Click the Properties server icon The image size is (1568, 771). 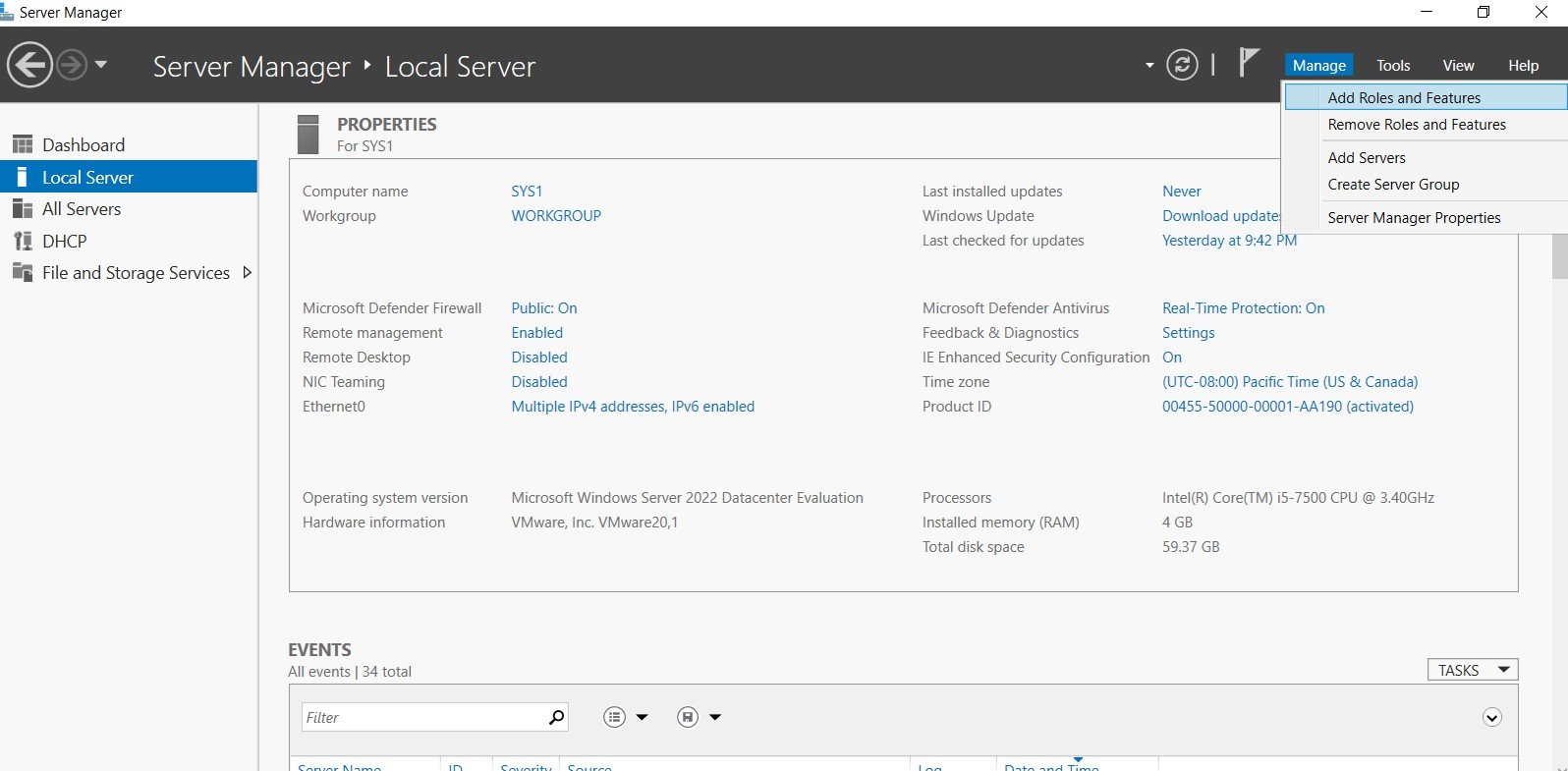click(308, 135)
